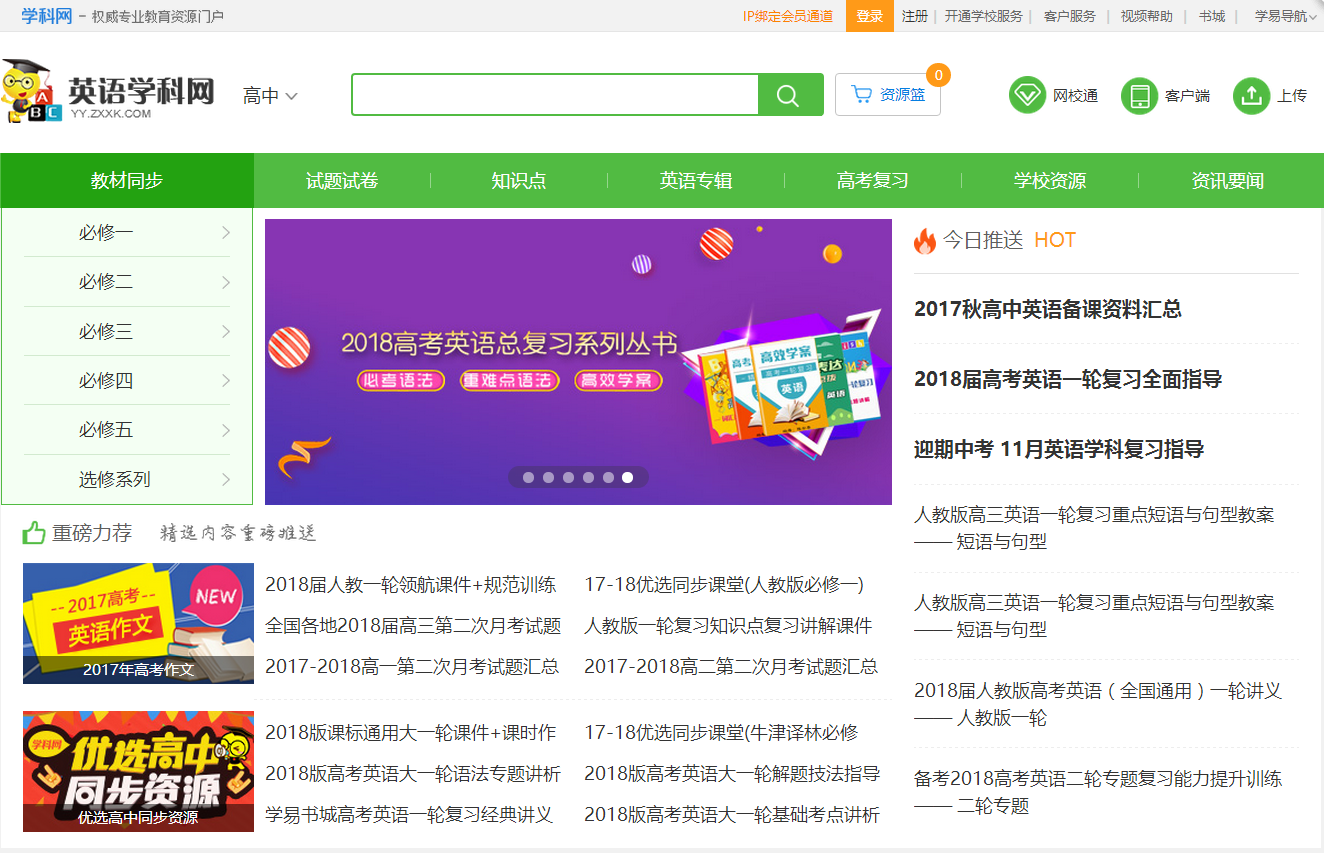The width and height of the screenshot is (1324, 853).
Task: Open the 客户服务 link in top bar
Action: point(1070,16)
